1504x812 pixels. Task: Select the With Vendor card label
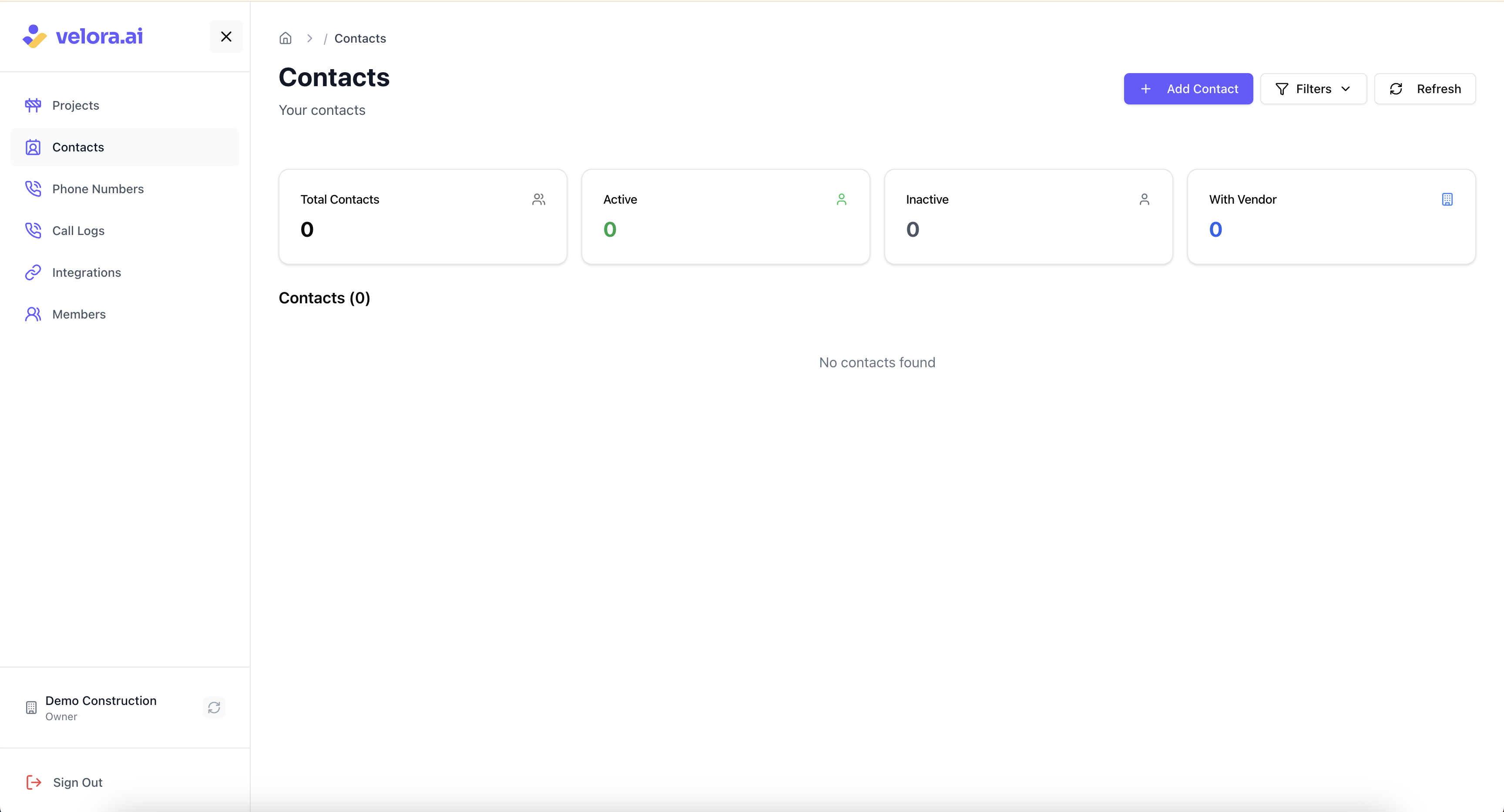click(x=1242, y=200)
